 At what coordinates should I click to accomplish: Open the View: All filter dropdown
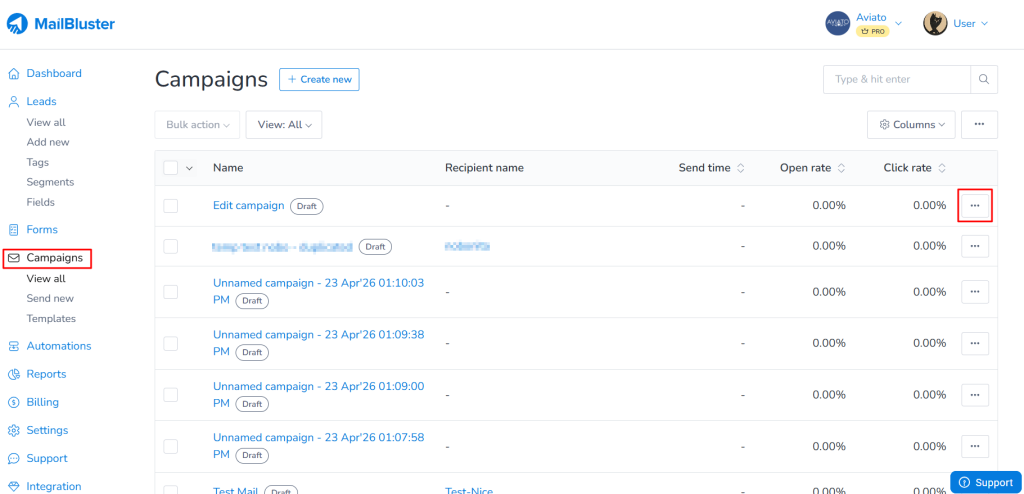click(283, 125)
